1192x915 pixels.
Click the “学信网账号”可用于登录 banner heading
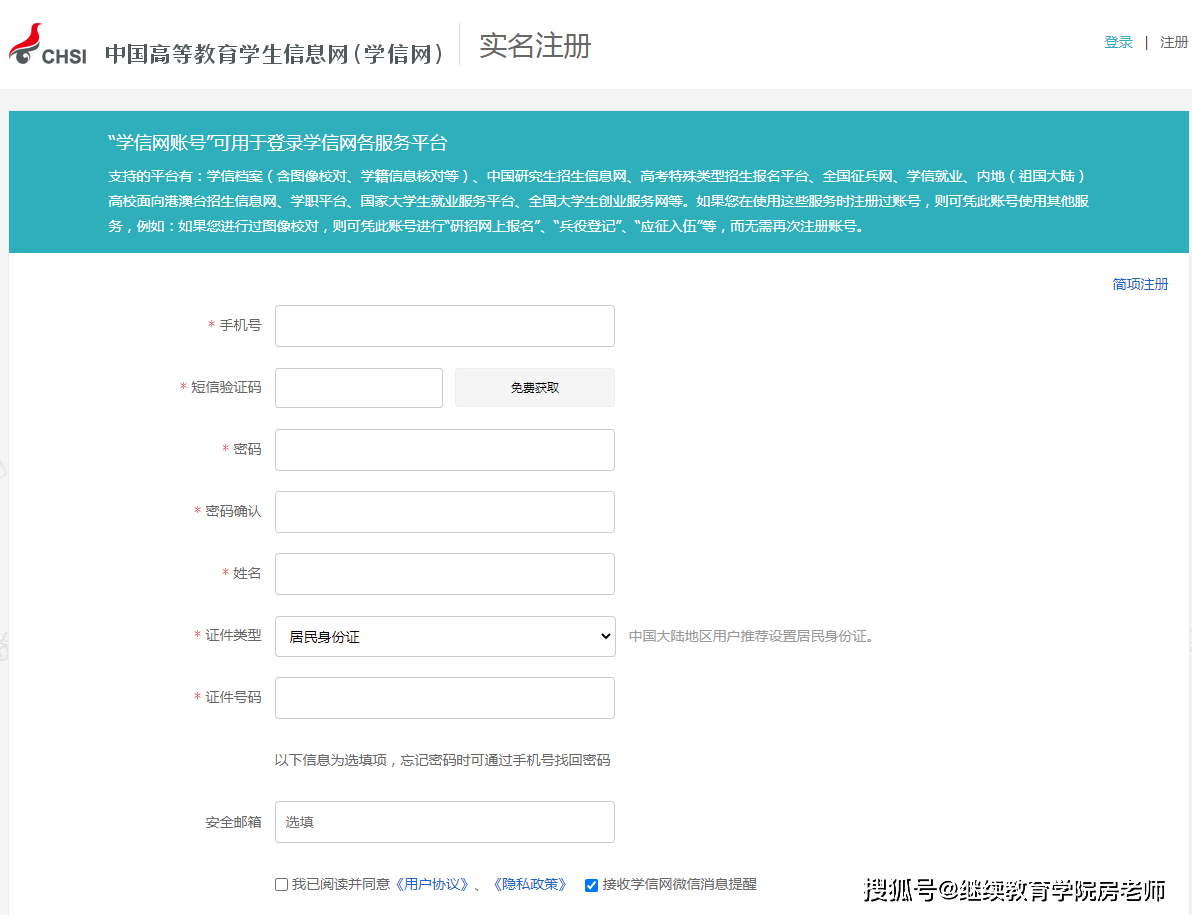click(277, 143)
